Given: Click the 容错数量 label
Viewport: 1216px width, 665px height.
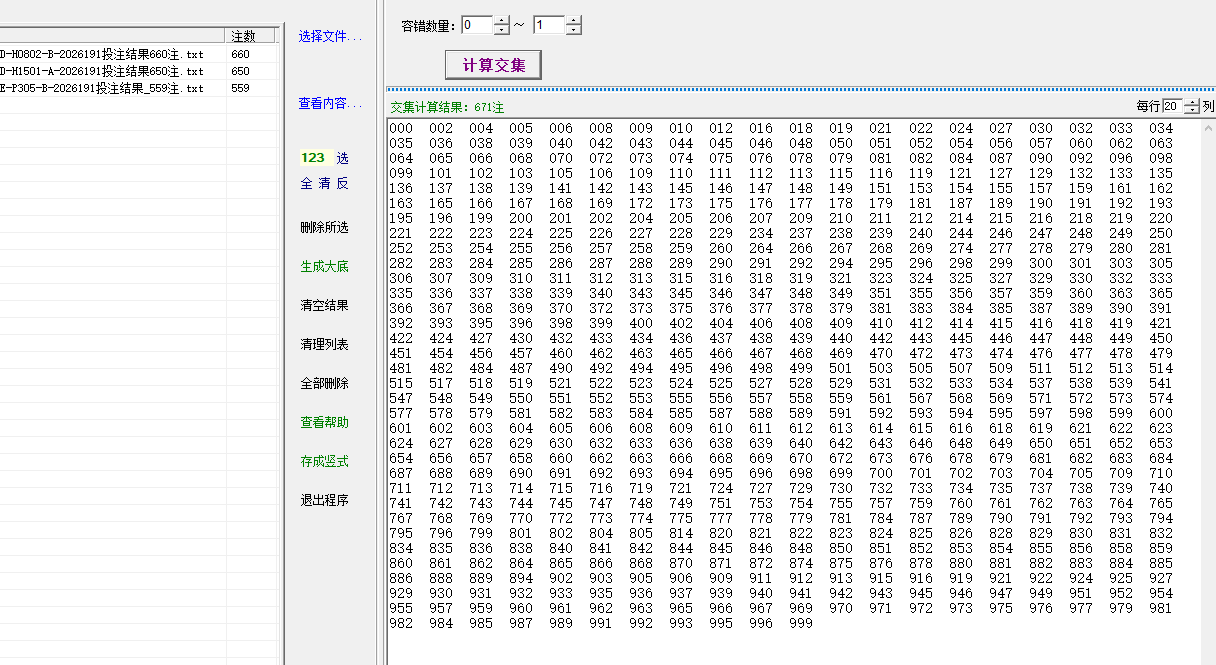Looking at the screenshot, I should click(428, 26).
